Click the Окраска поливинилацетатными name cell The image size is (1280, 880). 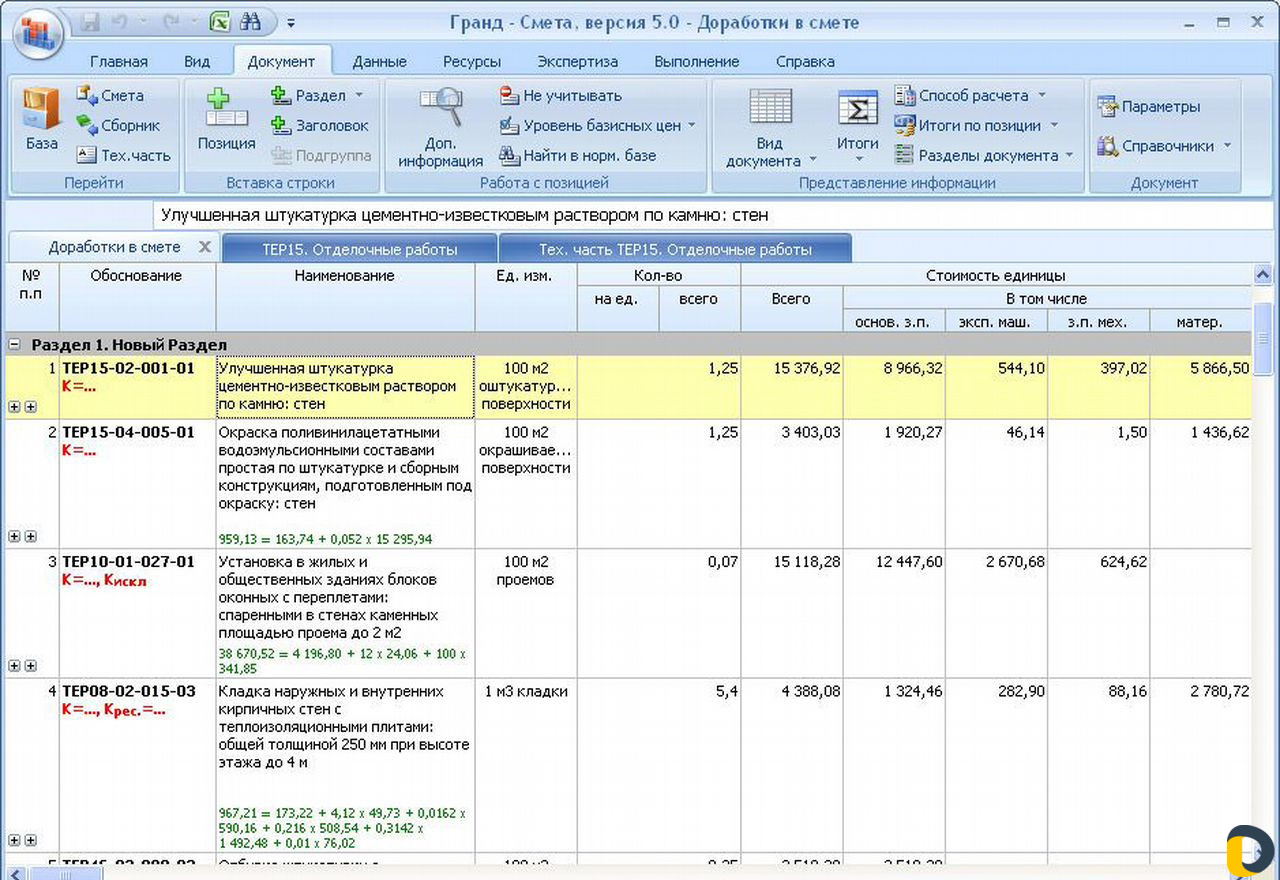pyautogui.click(x=345, y=483)
